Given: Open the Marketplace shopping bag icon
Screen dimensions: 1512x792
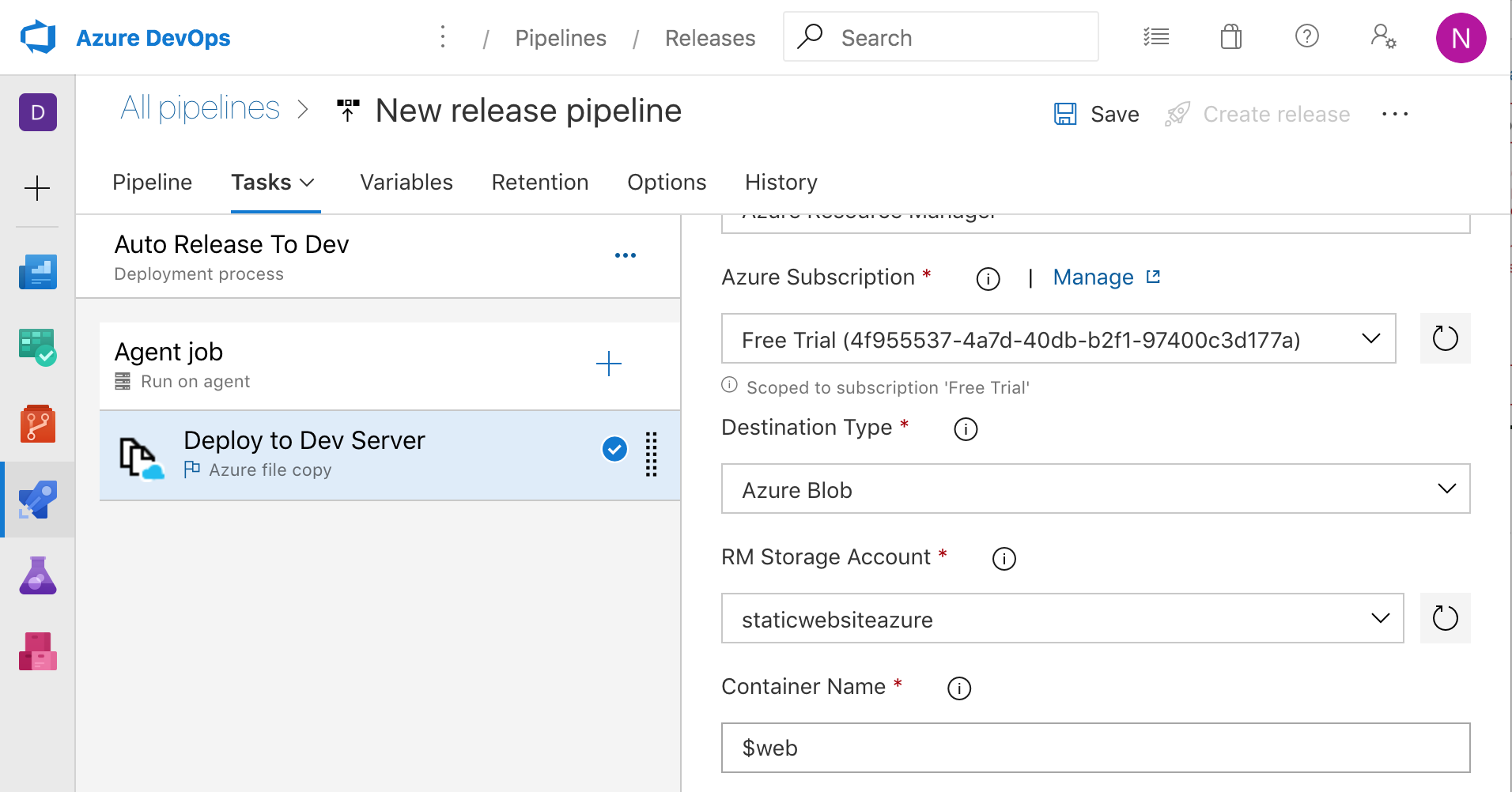Looking at the screenshot, I should 1231,36.
